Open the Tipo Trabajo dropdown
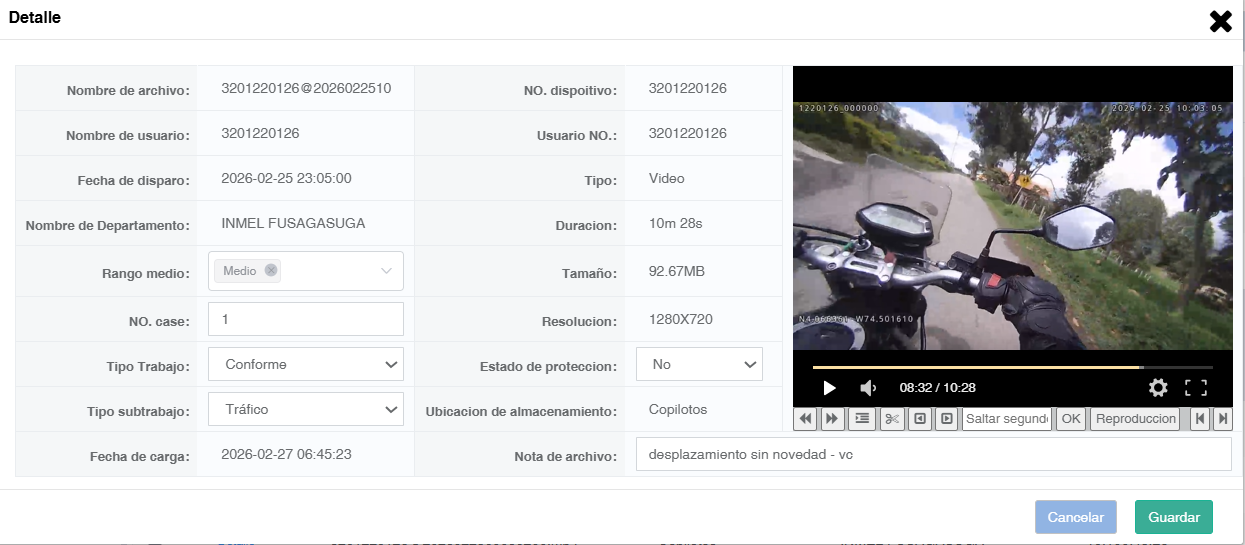Screen dimensions: 1245x545 306,365
